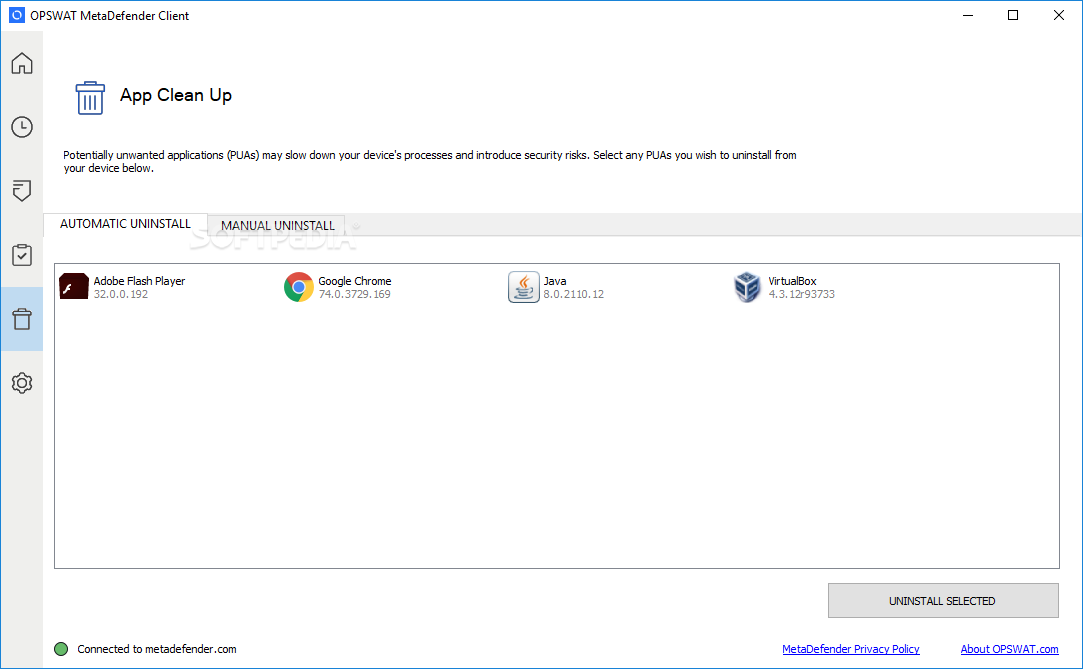
Task: Click the OPSWAT logo in title bar
Action: coord(17,15)
